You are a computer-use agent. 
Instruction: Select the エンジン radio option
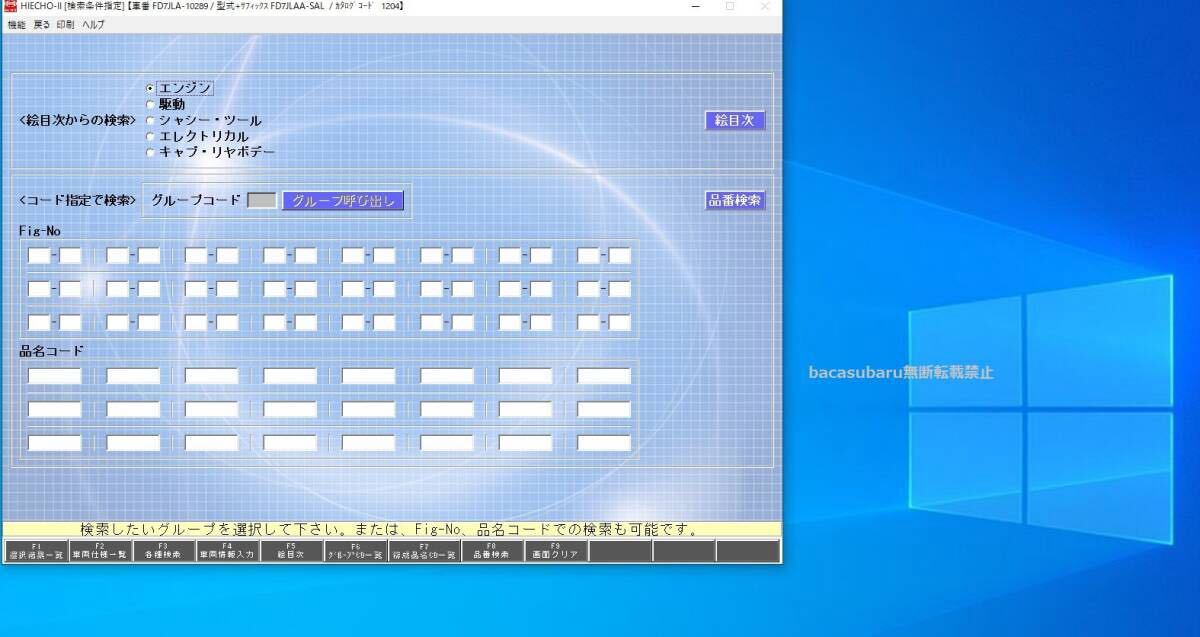click(x=151, y=88)
